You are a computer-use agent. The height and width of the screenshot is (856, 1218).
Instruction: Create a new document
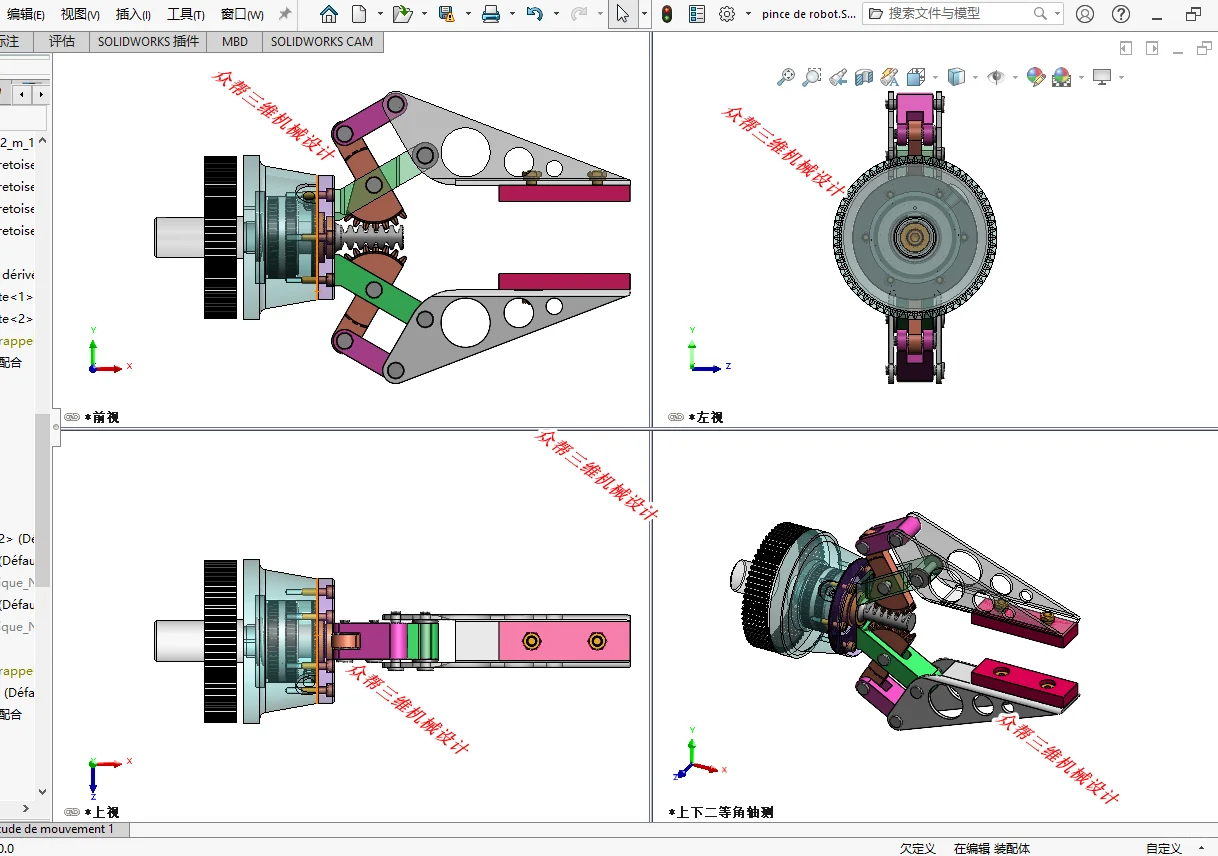(359, 14)
